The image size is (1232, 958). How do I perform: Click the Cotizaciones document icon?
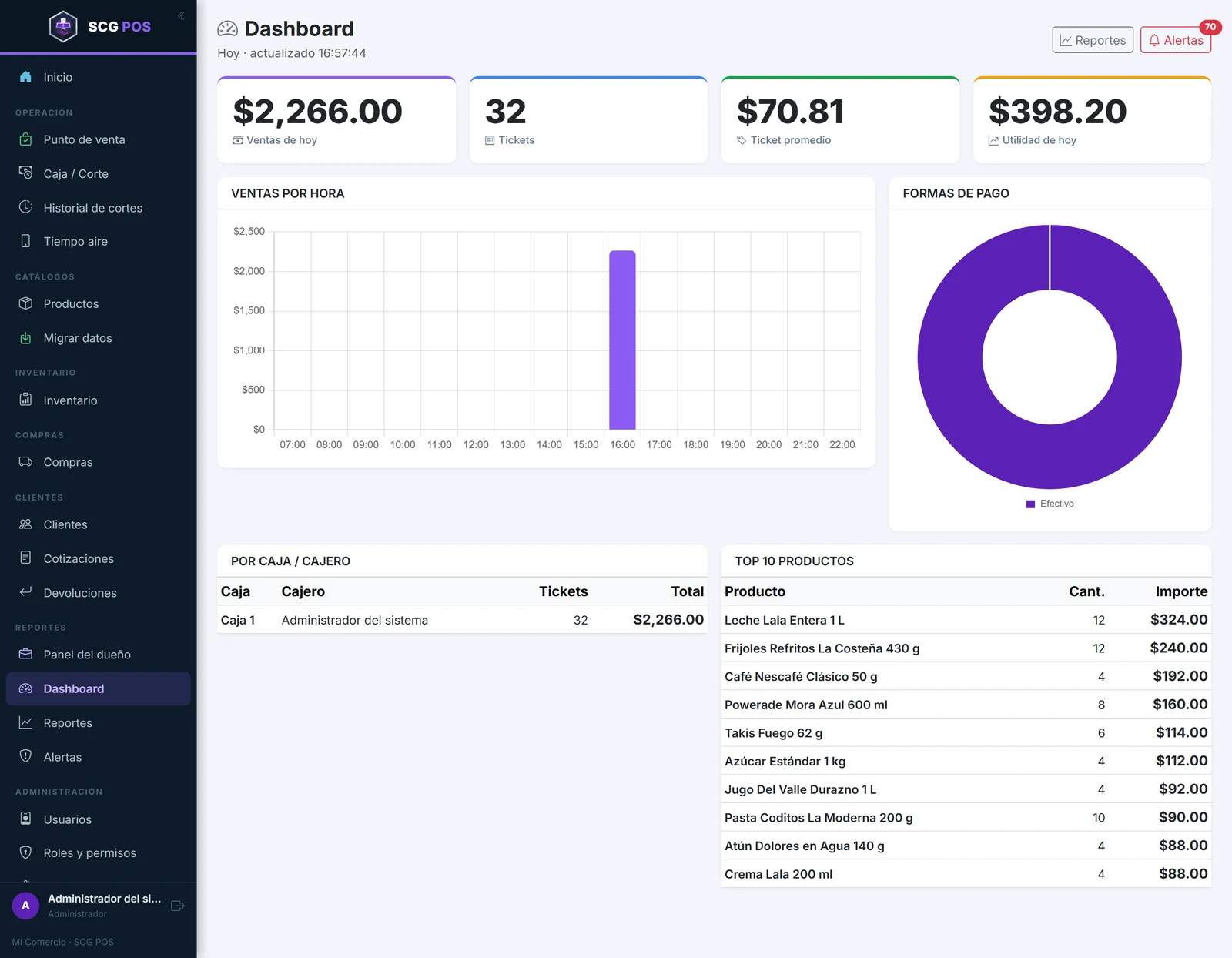coord(25,558)
